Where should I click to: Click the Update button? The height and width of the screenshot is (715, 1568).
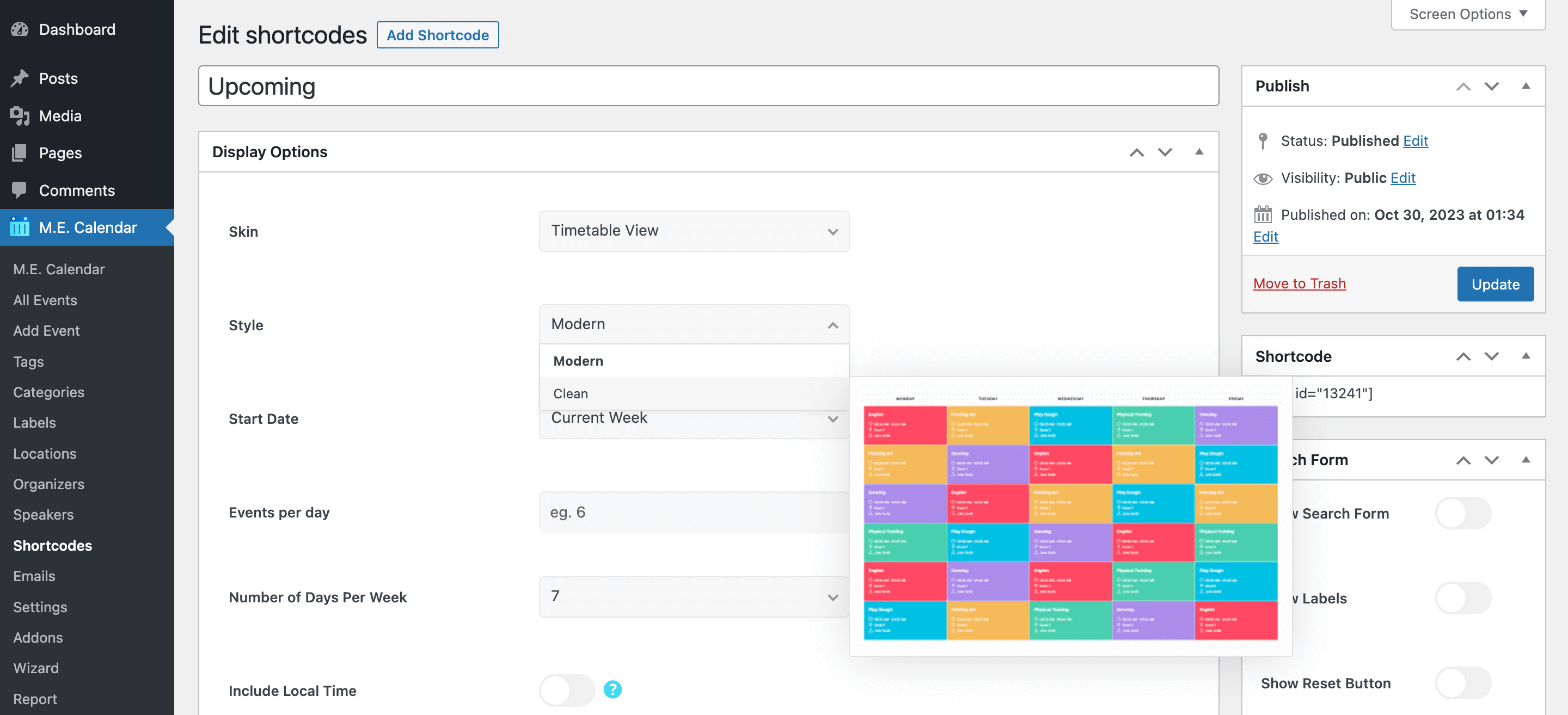point(1495,284)
